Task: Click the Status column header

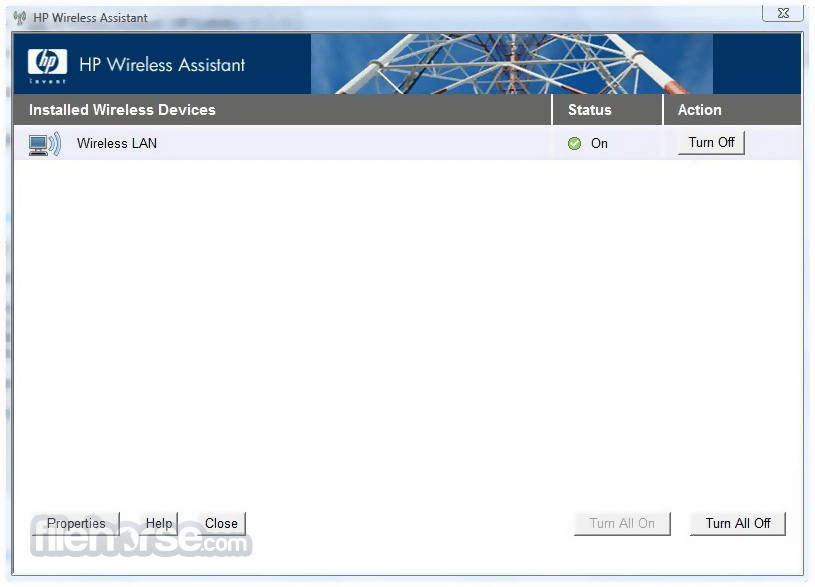Action: coord(608,110)
